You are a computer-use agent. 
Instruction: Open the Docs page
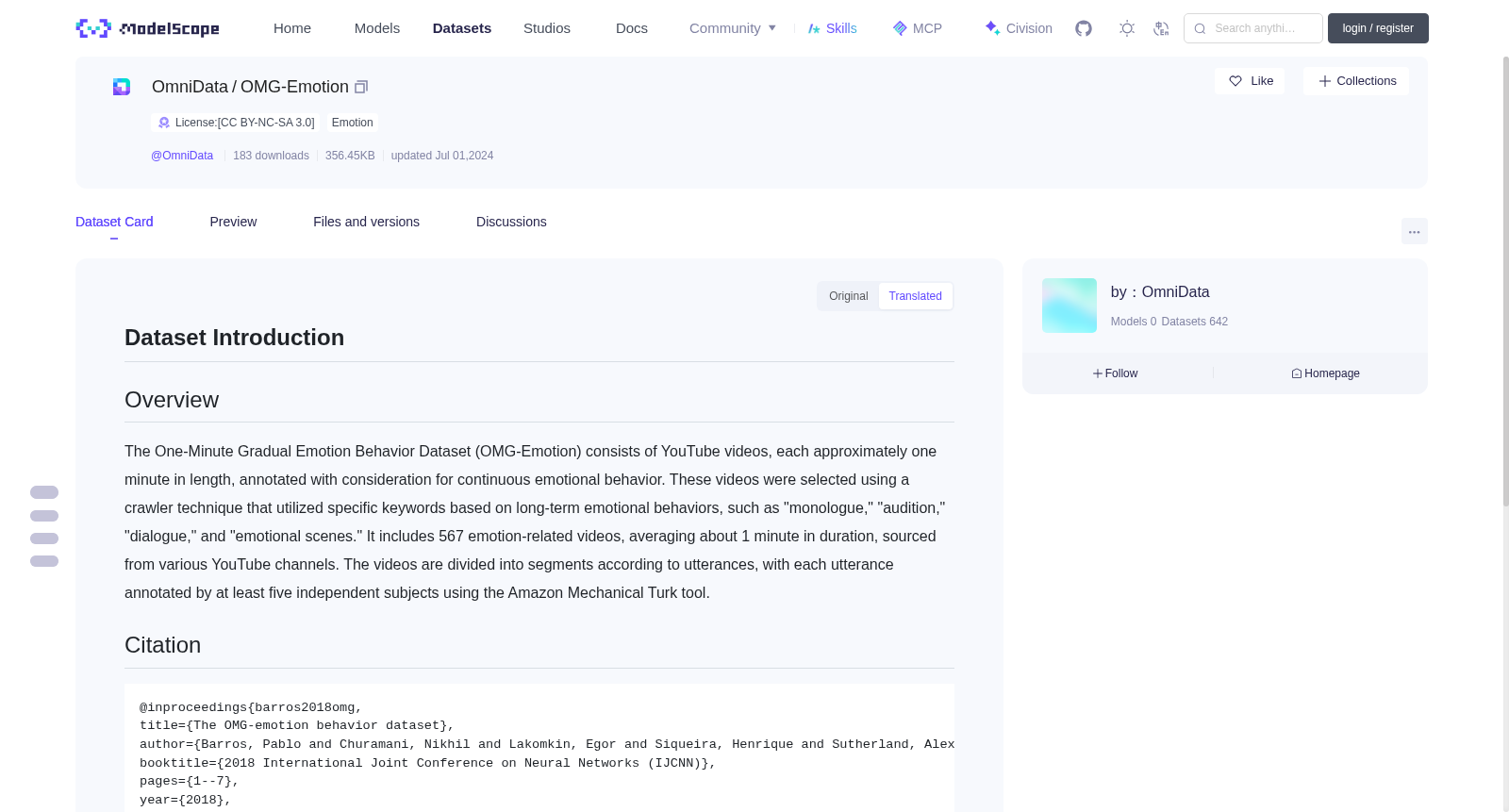point(632,28)
